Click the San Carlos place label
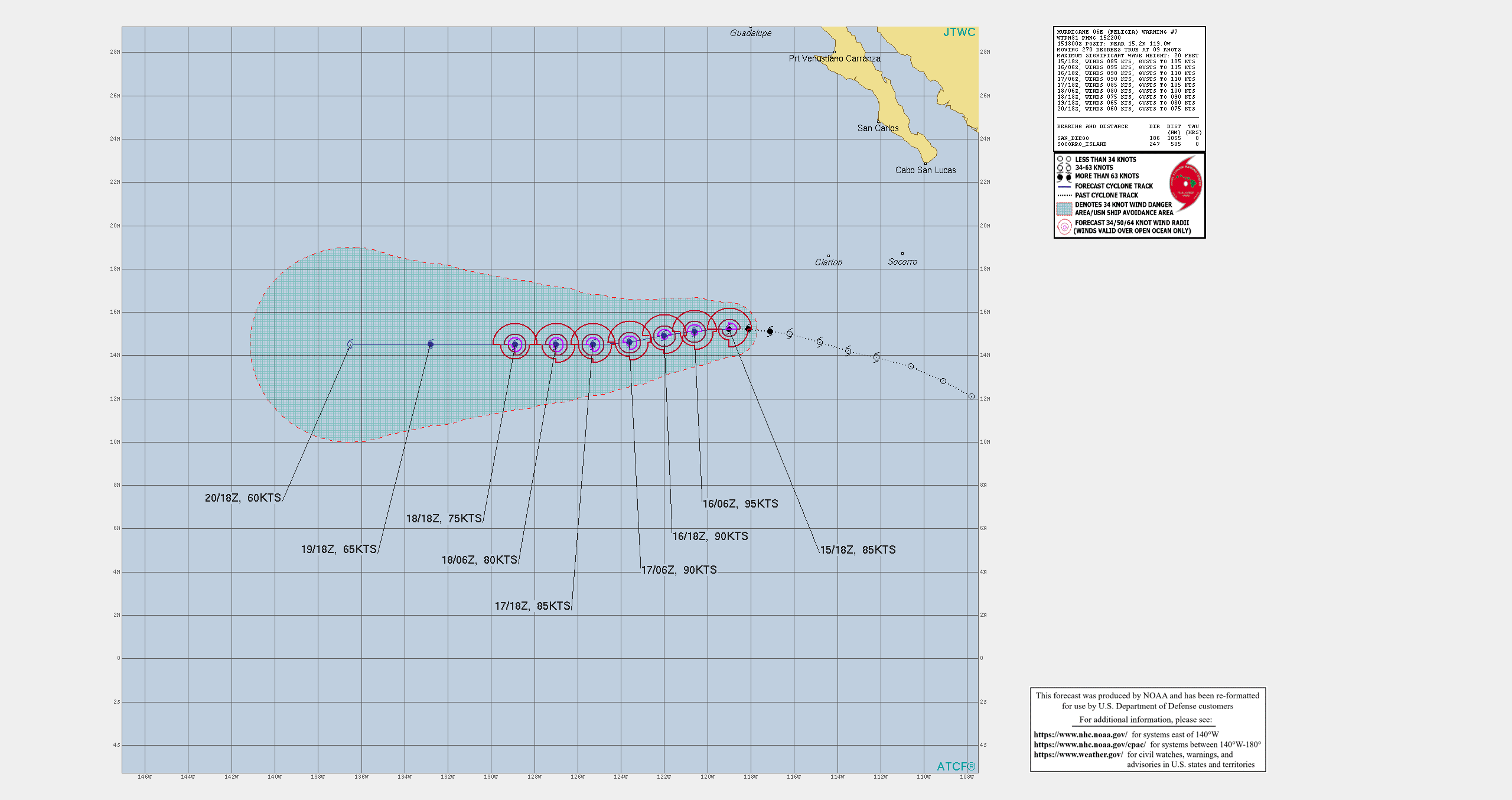The height and width of the screenshot is (800, 1512). [x=878, y=128]
